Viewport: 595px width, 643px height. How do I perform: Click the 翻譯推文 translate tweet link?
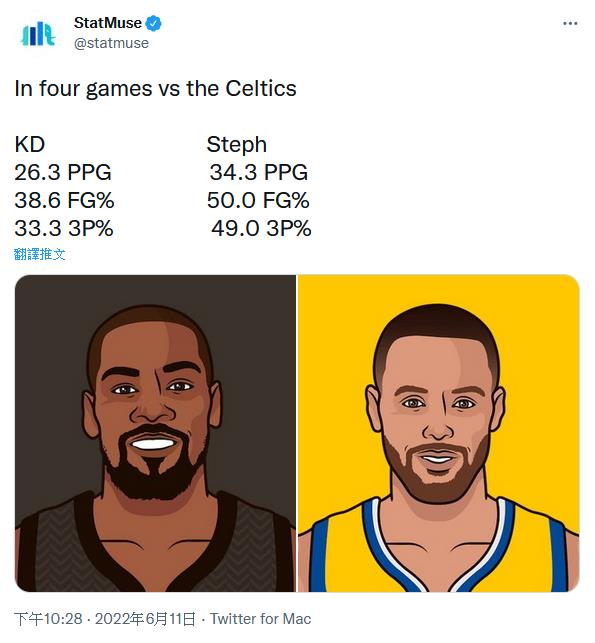click(x=39, y=254)
